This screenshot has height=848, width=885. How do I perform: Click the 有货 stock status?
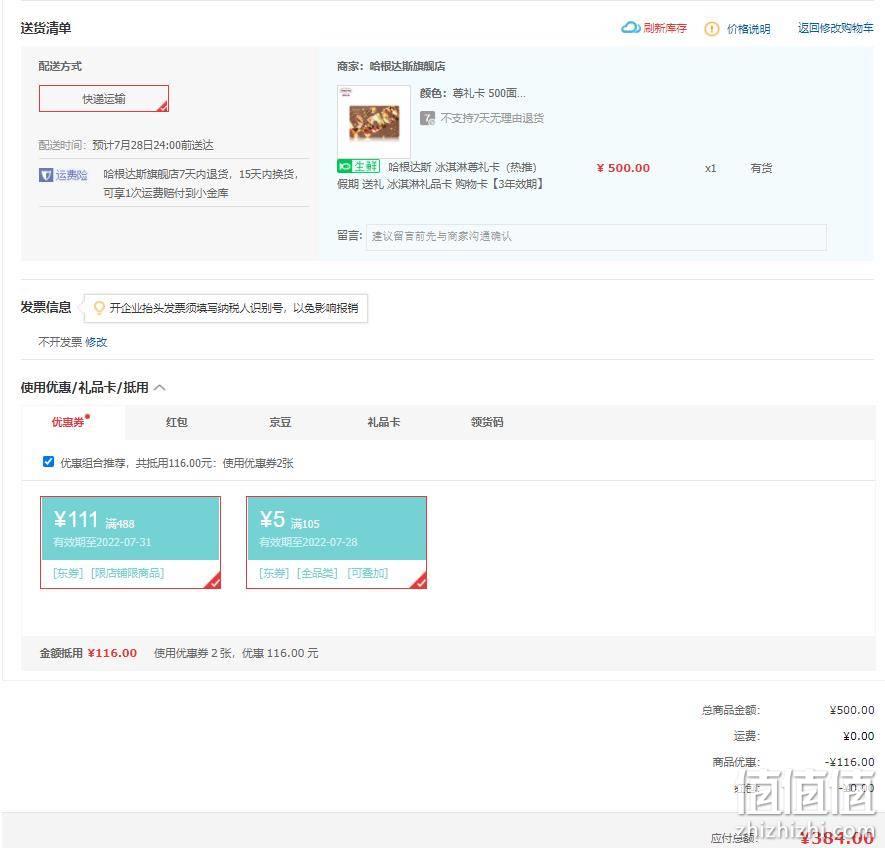tap(761, 168)
